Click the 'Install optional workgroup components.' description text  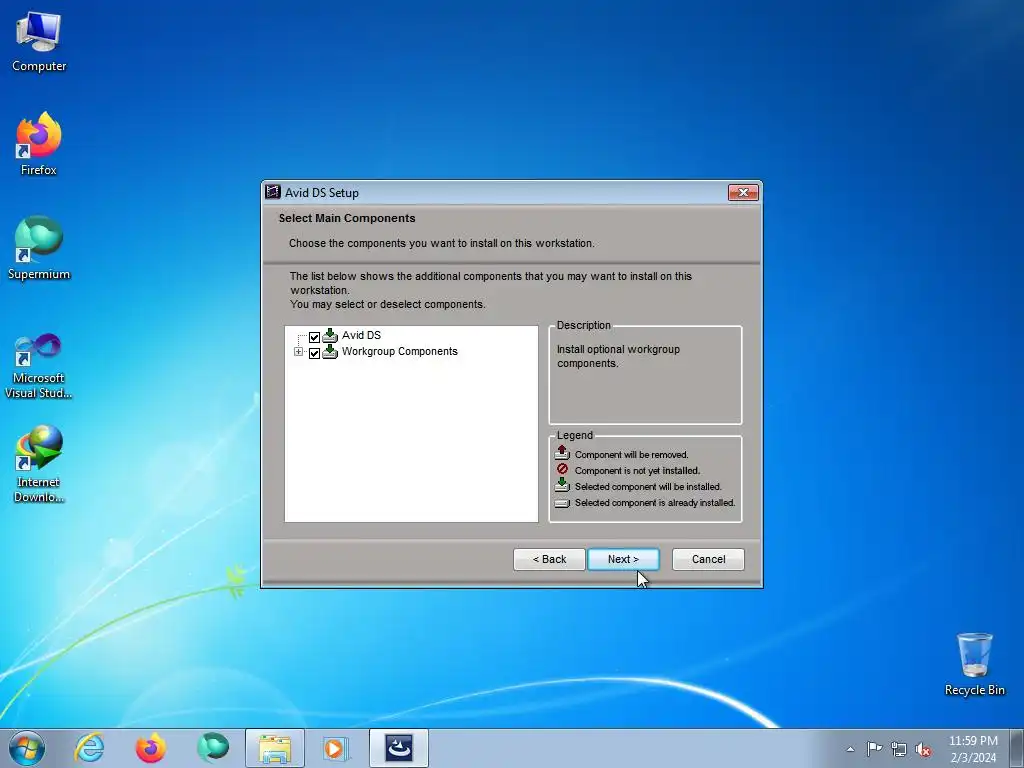618,356
